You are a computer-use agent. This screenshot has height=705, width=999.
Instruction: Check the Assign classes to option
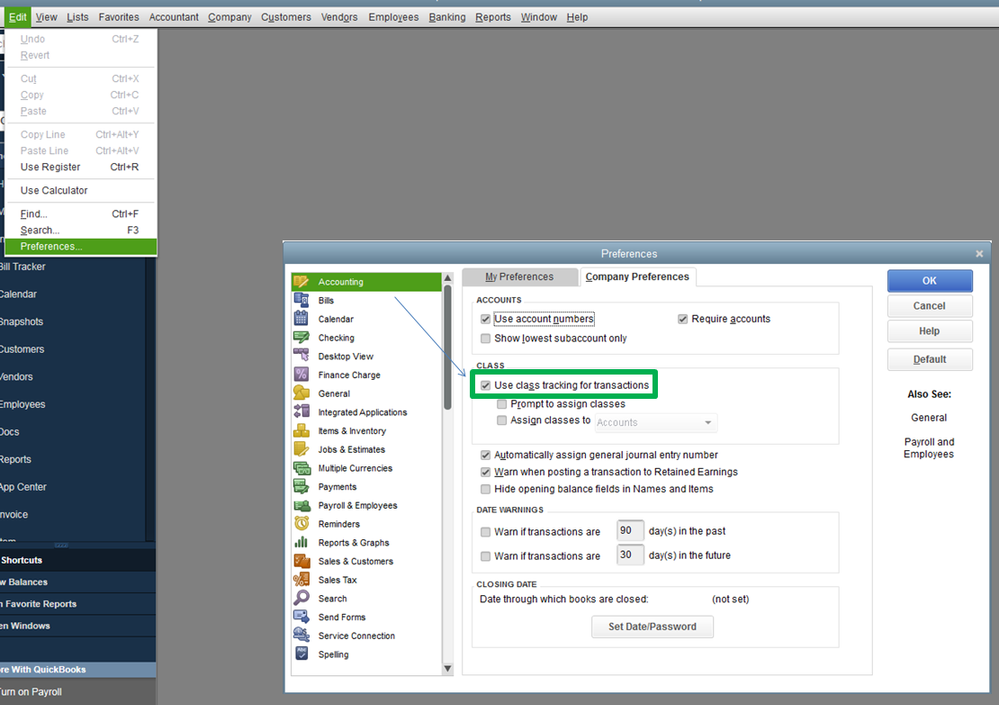click(x=501, y=420)
